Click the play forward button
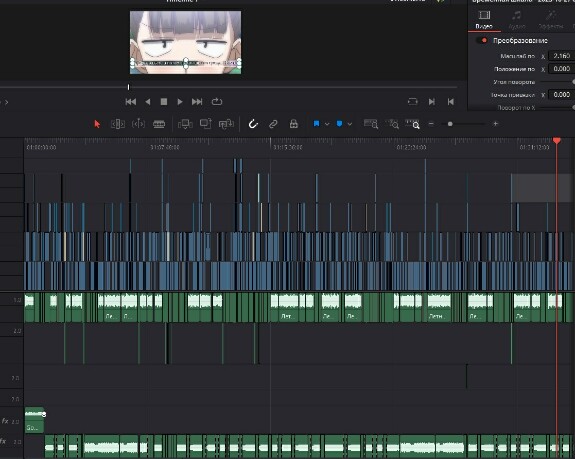 point(180,102)
